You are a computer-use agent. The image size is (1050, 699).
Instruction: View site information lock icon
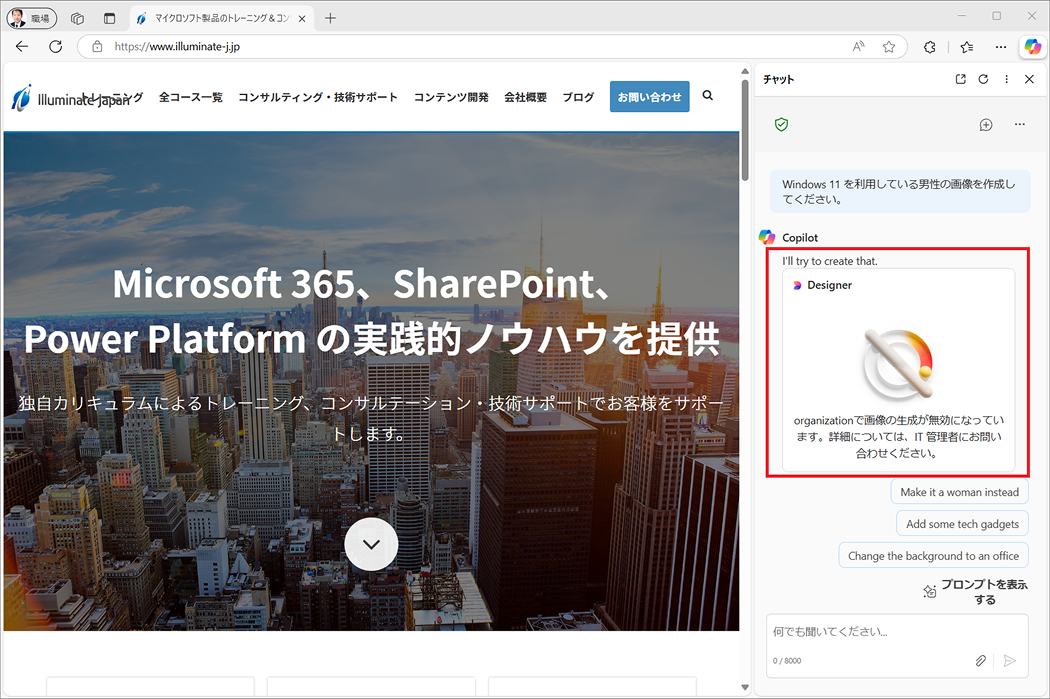click(x=97, y=46)
